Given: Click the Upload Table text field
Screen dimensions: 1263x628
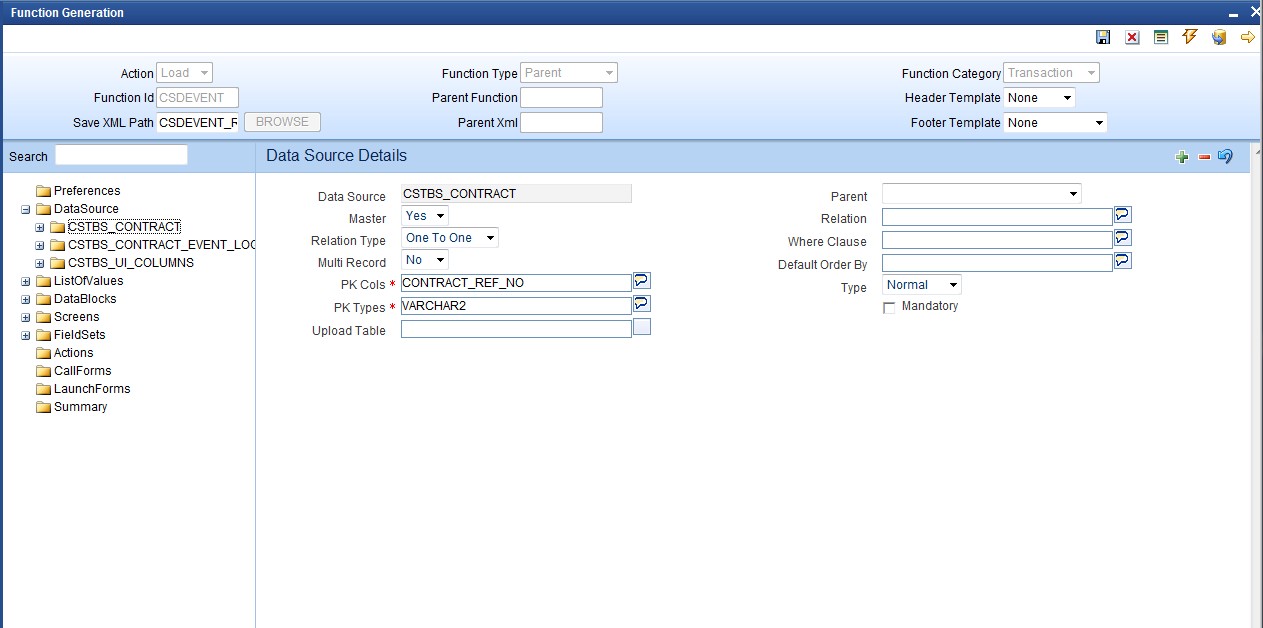Looking at the screenshot, I should [x=516, y=329].
